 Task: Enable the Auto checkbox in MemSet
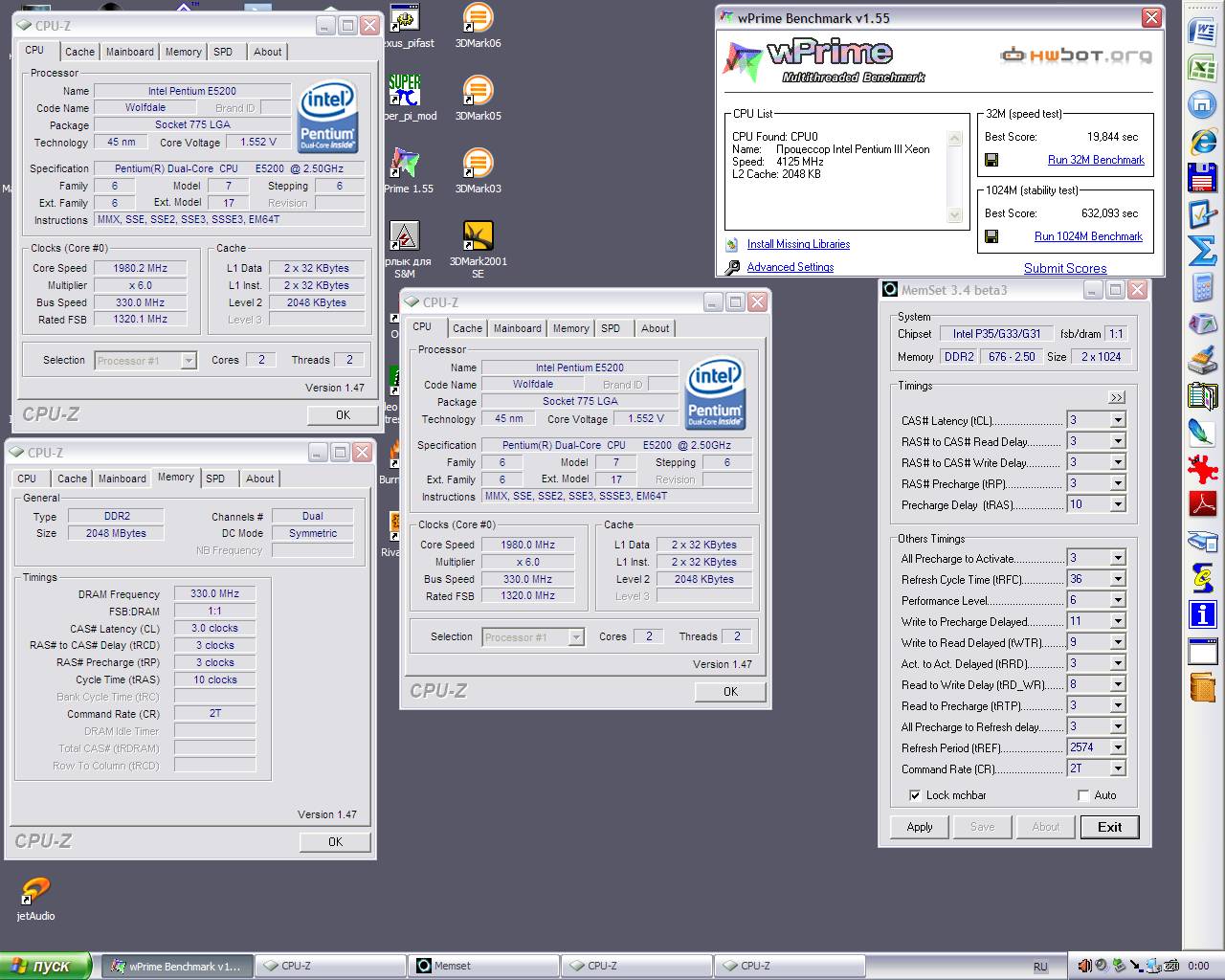(1083, 795)
